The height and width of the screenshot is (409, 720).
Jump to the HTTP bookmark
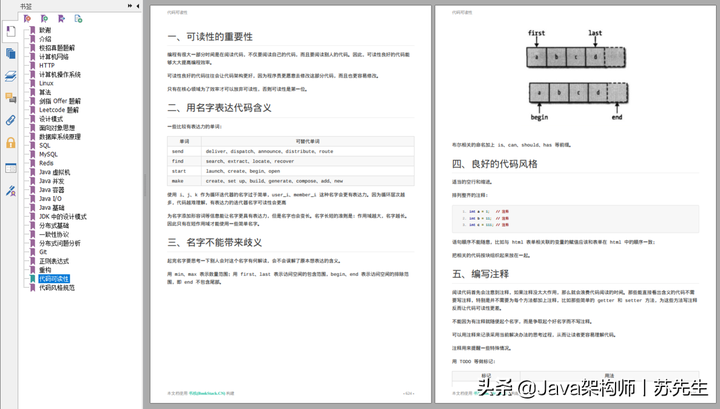(47, 66)
